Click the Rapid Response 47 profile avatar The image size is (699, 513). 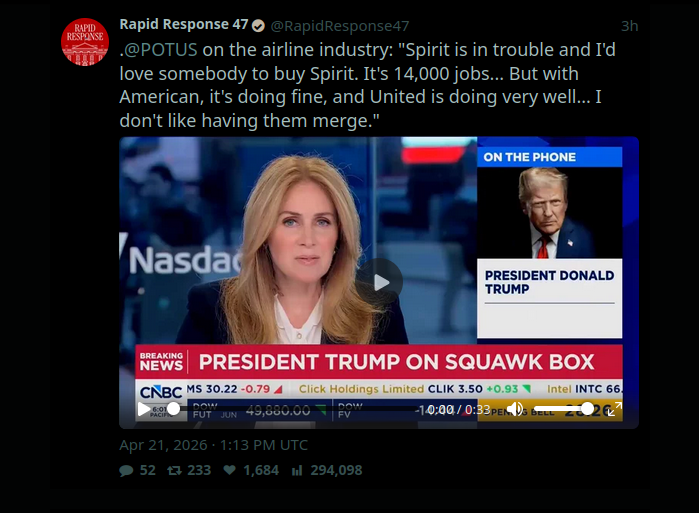(85, 42)
